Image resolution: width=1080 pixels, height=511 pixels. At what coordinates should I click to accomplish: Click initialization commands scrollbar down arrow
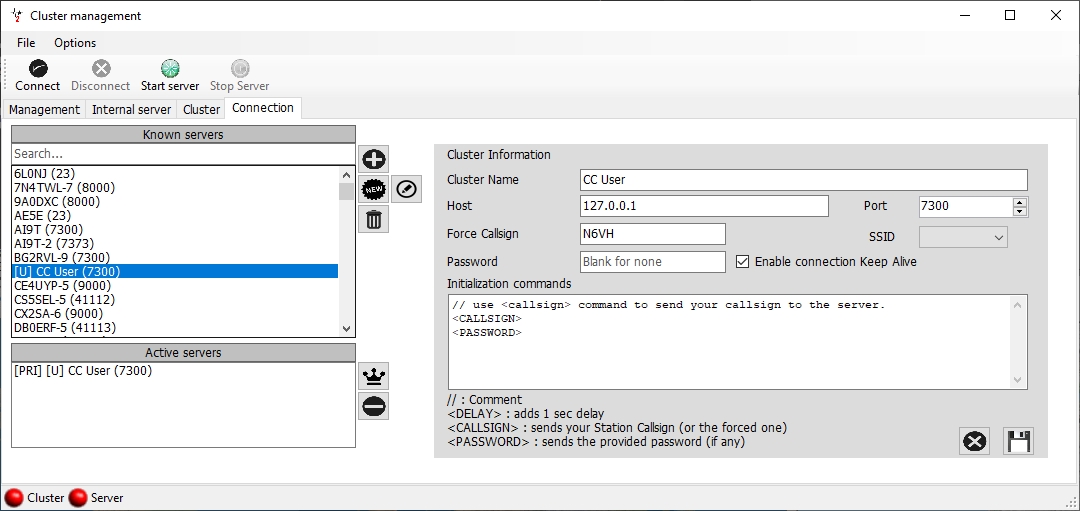(x=1019, y=380)
